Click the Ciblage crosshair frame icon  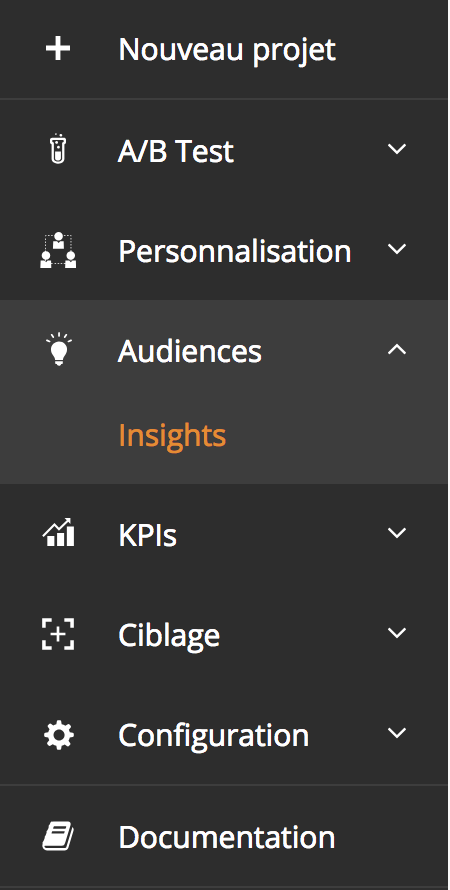click(x=58, y=634)
